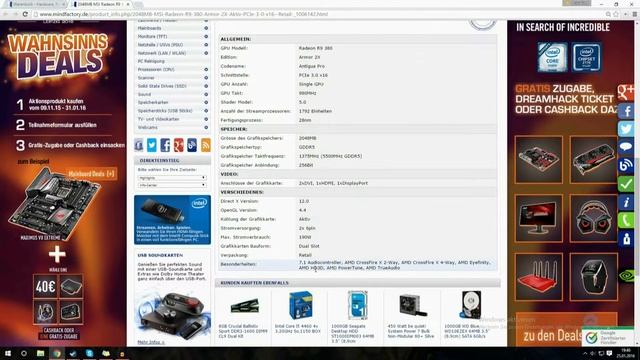Viewport: 640px width, 360px height.
Task: Click the Intel Compute Stick banner ad
Action: coord(172,220)
